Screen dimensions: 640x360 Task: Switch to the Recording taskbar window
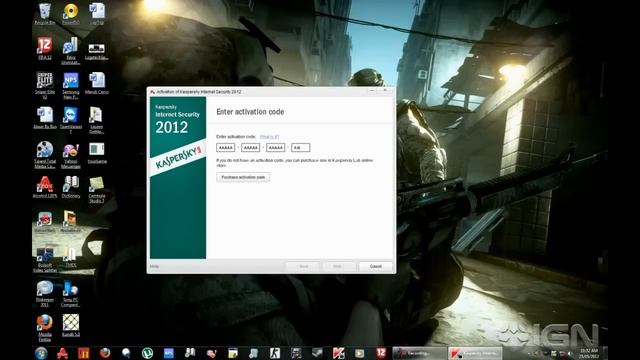point(419,353)
